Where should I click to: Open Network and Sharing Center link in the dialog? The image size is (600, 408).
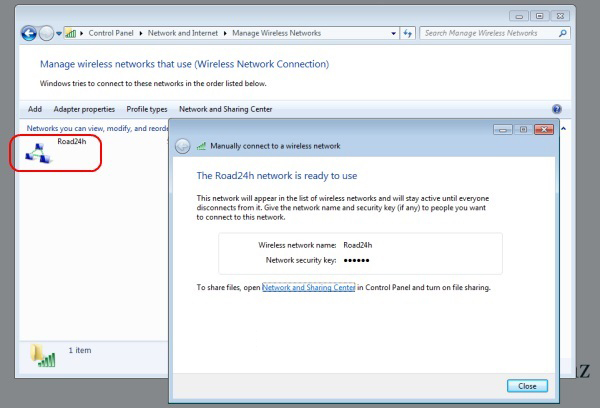point(308,287)
